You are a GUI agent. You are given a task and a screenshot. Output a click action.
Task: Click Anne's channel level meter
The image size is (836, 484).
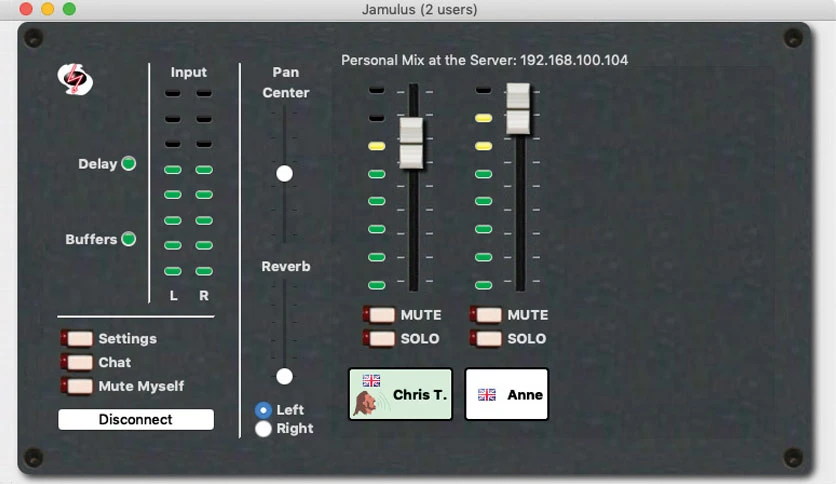tap(484, 187)
